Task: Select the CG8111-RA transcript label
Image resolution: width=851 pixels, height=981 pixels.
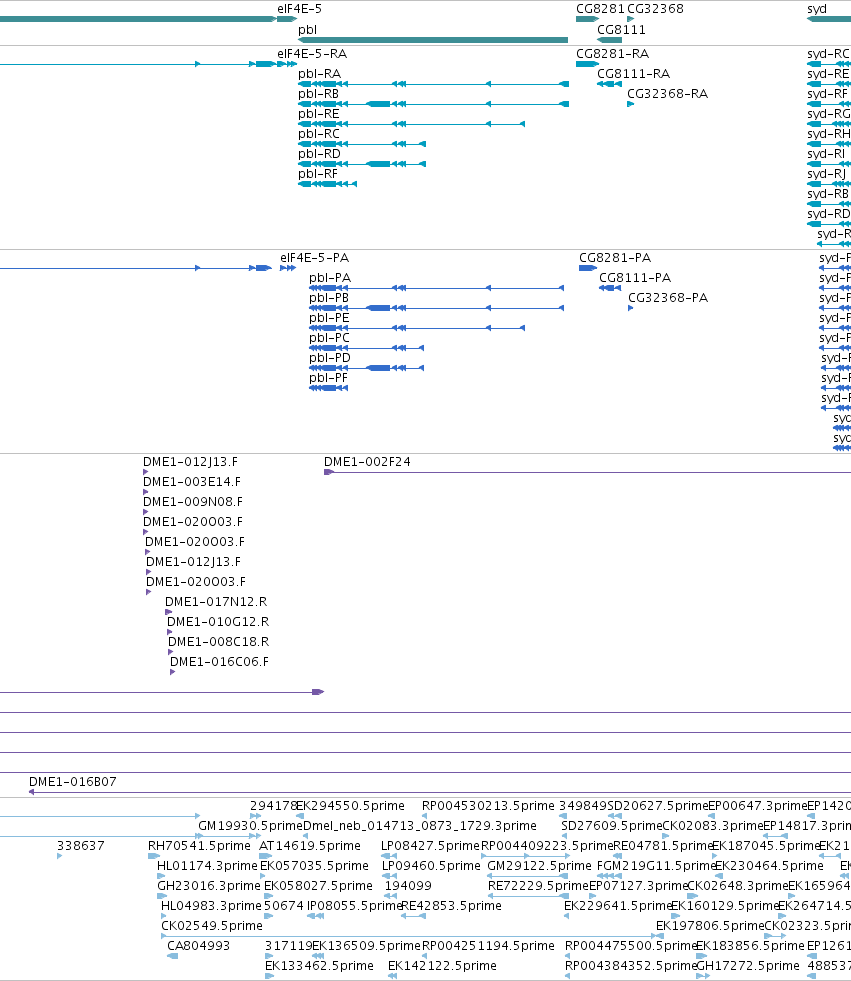Action: pos(633,74)
